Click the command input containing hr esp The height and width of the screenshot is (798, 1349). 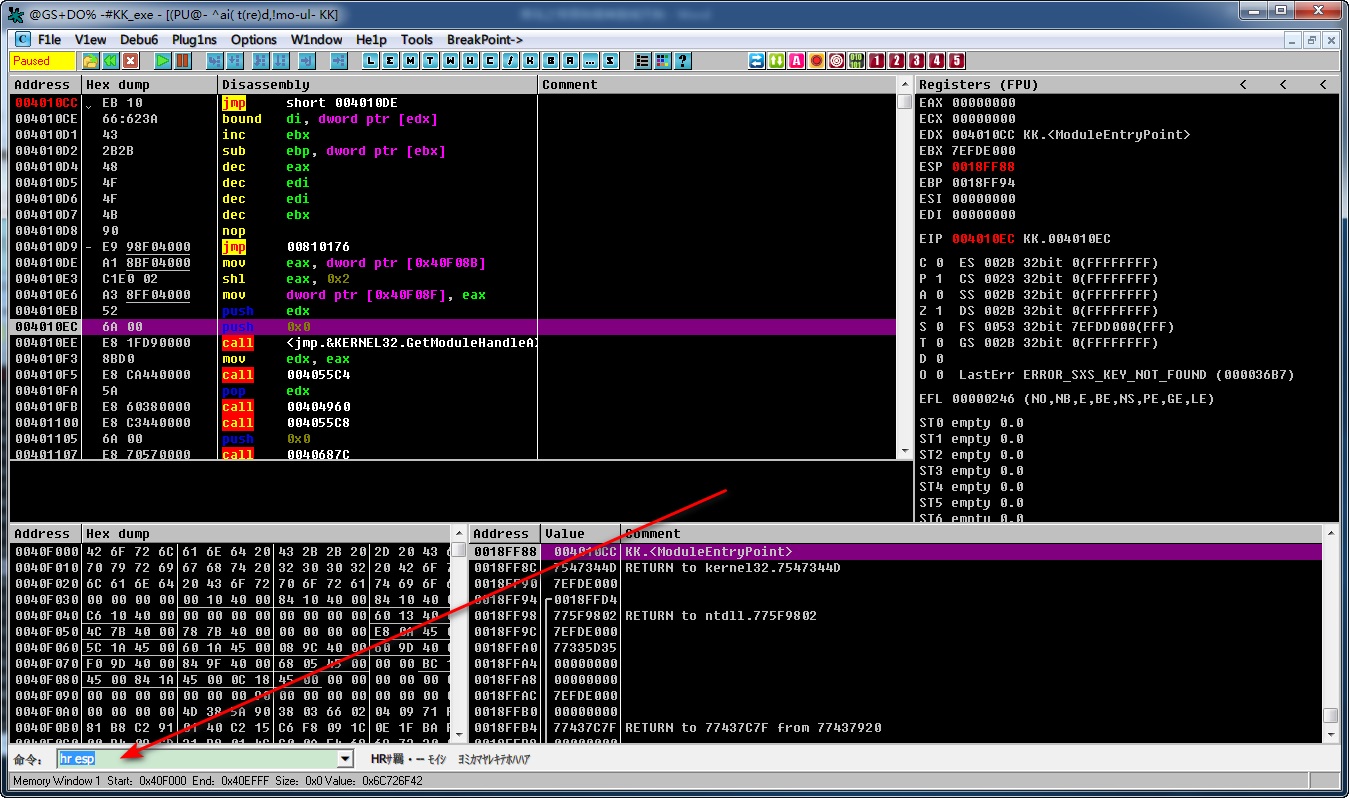(197, 760)
